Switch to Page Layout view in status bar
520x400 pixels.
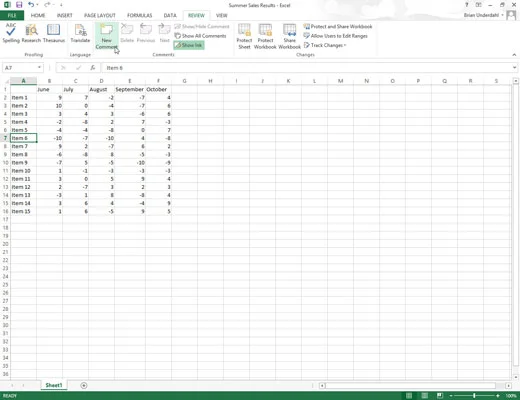coord(424,396)
